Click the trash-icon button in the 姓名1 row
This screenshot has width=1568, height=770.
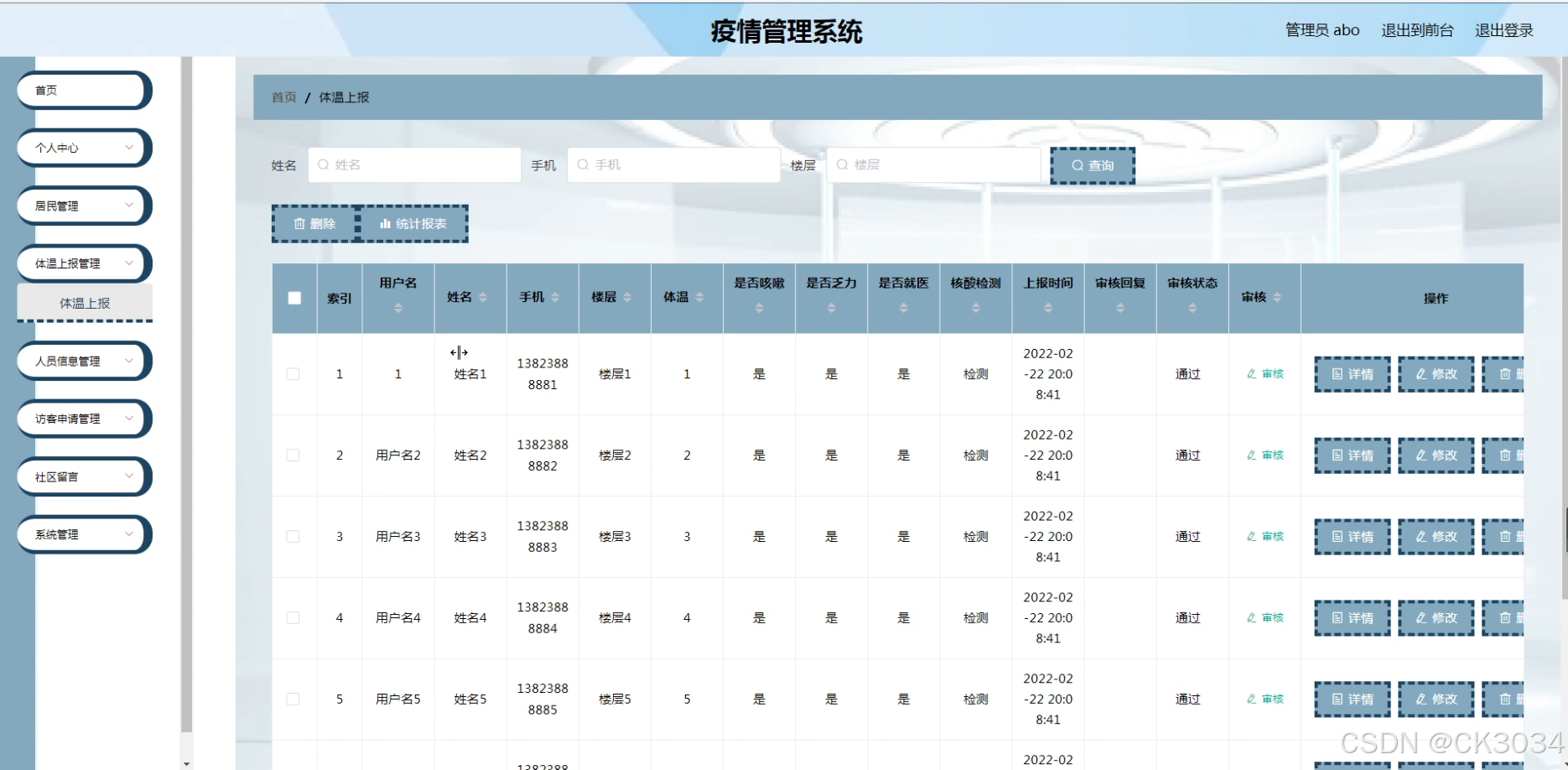(1503, 374)
